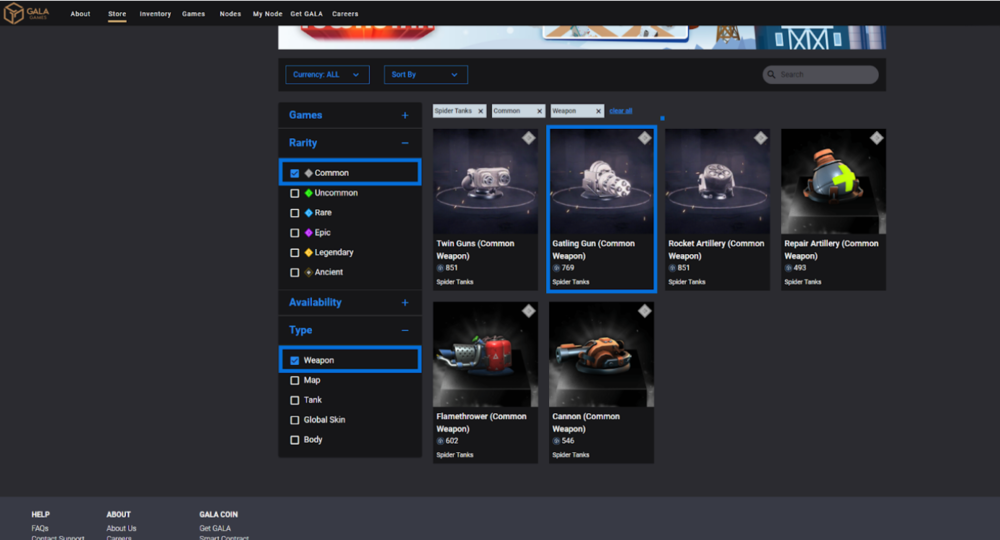This screenshot has height=540, width=1000.
Task: Remove the Weapon filter tag
Action: (x=598, y=111)
